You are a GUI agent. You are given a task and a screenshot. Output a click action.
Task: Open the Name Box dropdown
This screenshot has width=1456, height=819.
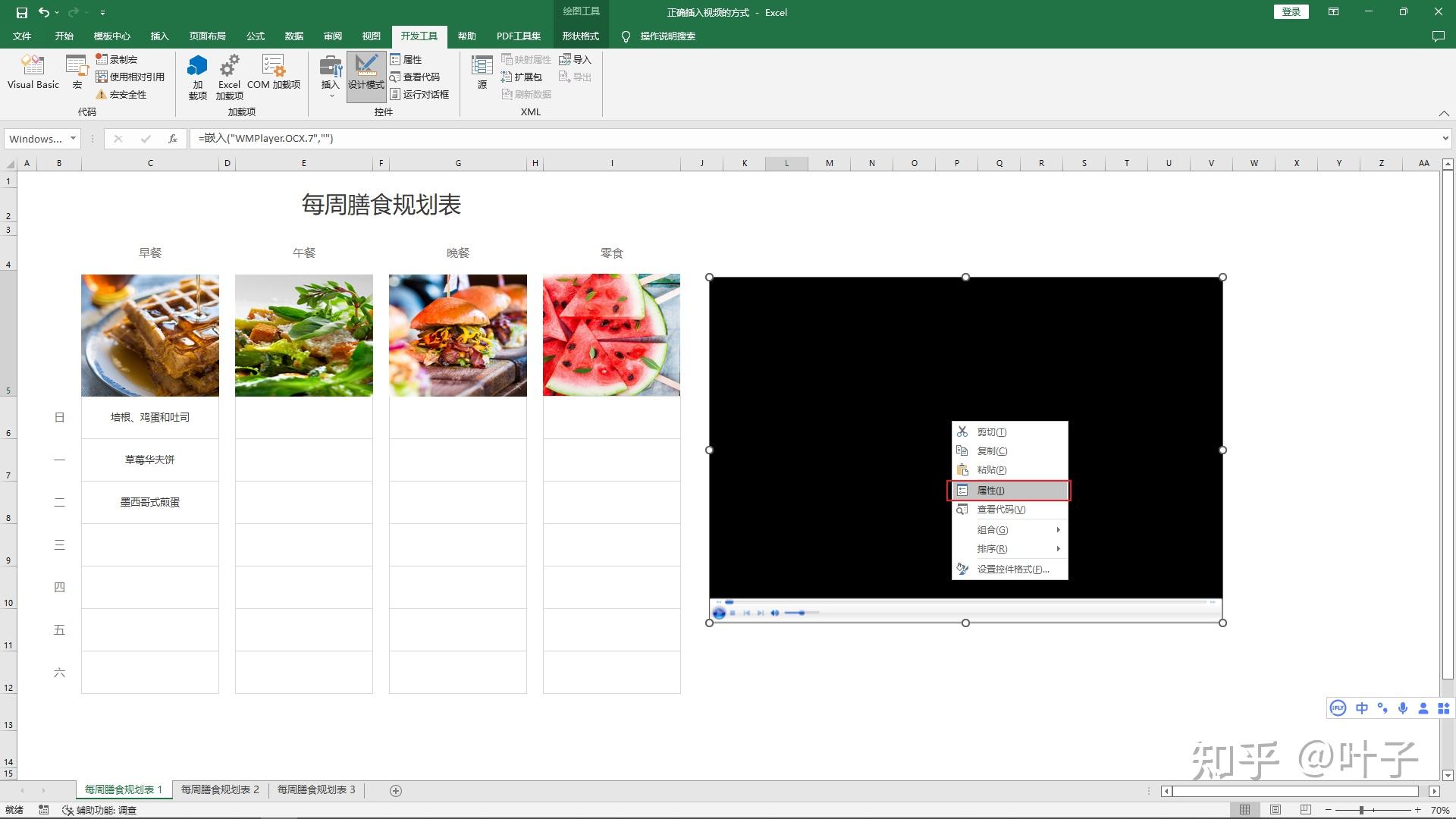73,139
